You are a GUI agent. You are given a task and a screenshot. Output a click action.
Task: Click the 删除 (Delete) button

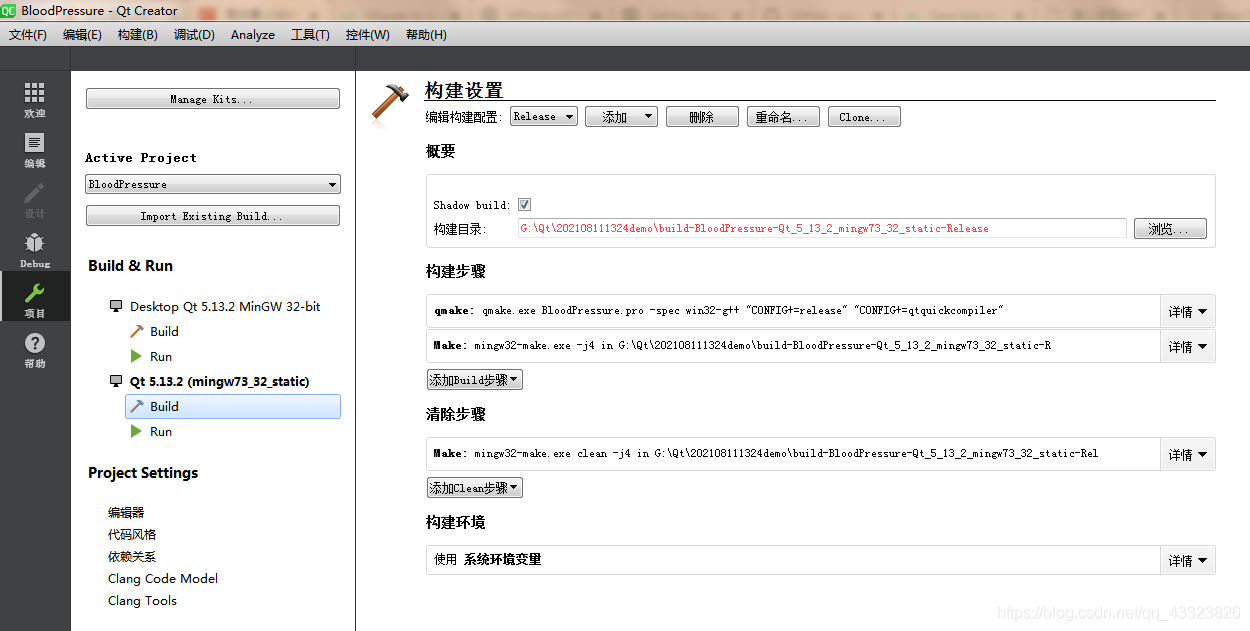tap(702, 117)
